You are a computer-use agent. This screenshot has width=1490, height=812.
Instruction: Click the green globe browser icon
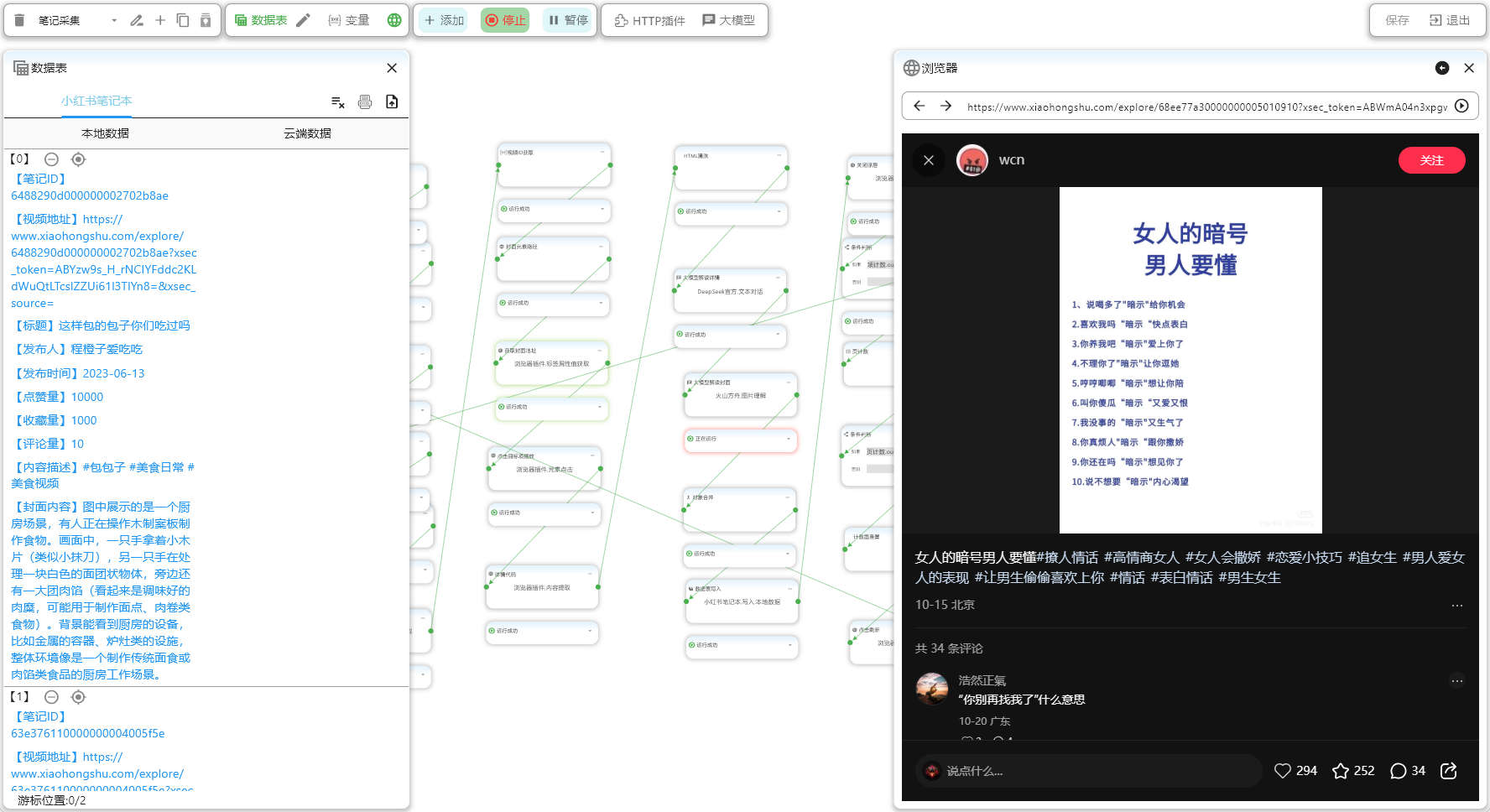[393, 20]
